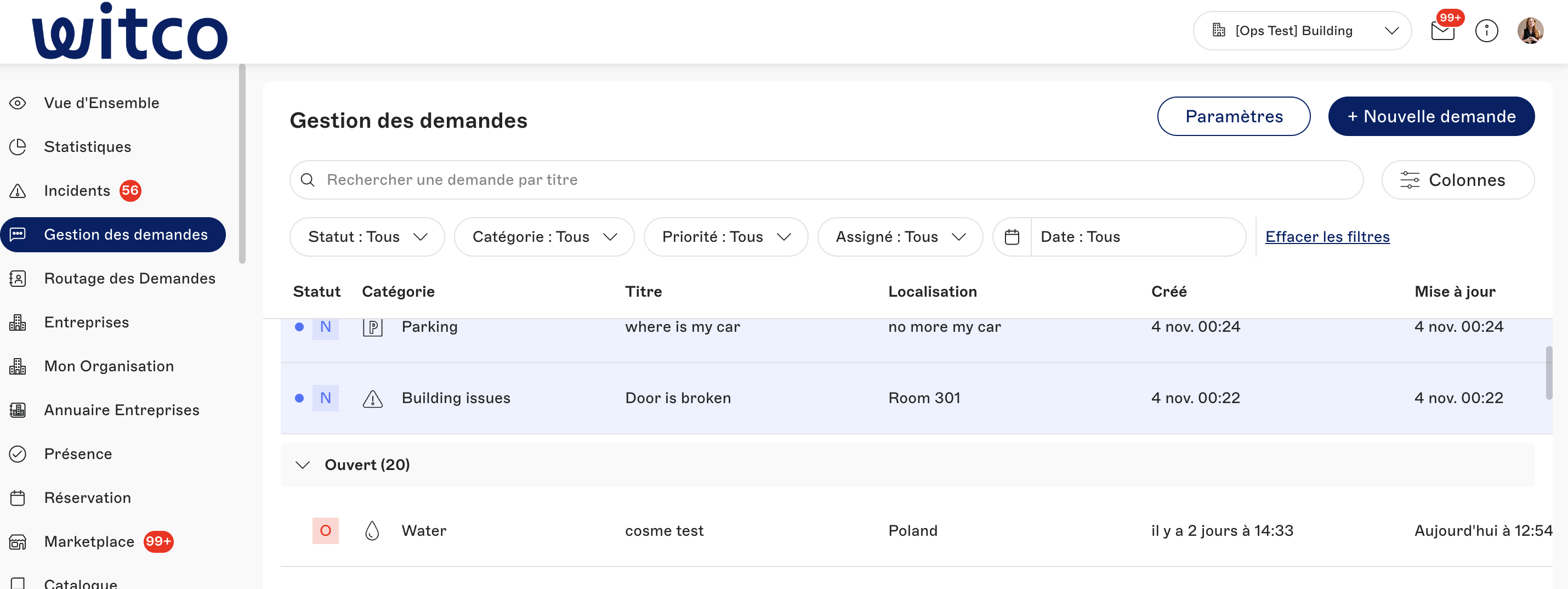Screen dimensions: 1568x589
Task: Focus the request title search field
Action: pyautogui.click(x=825, y=180)
